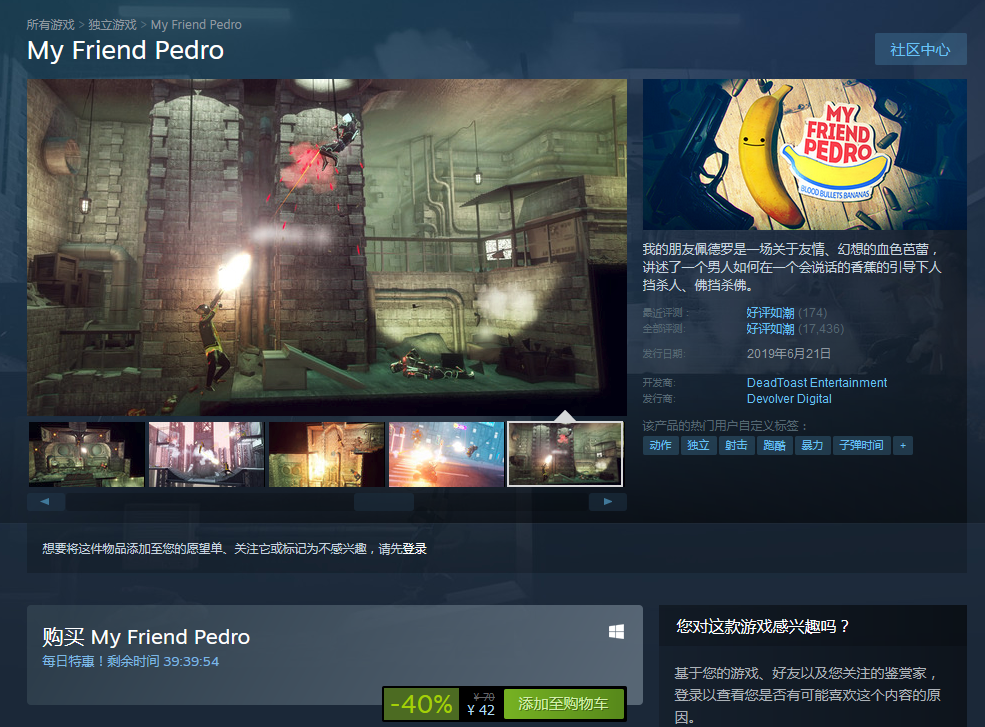Select the 动作 tag
985x727 pixels.
click(660, 445)
